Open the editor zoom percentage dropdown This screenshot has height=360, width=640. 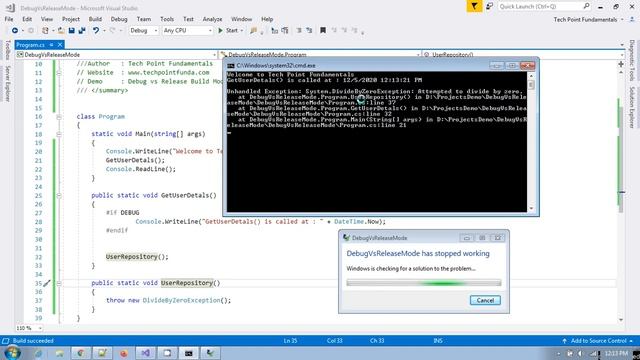point(29,328)
